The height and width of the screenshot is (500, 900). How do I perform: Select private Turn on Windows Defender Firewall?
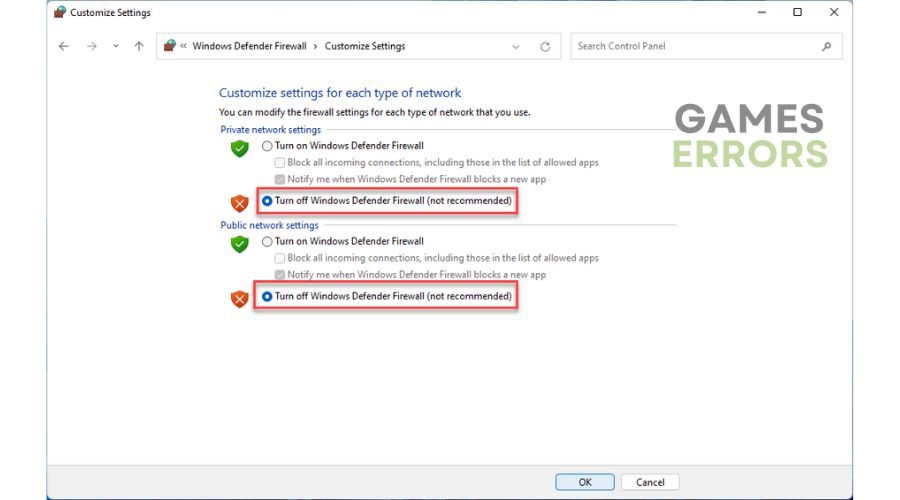pyautogui.click(x=343, y=146)
